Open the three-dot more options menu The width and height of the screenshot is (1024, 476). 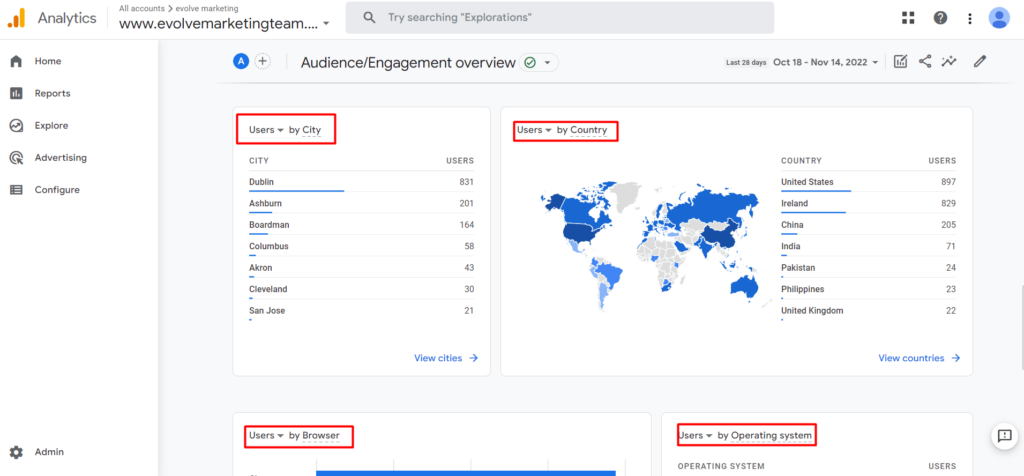click(x=970, y=18)
